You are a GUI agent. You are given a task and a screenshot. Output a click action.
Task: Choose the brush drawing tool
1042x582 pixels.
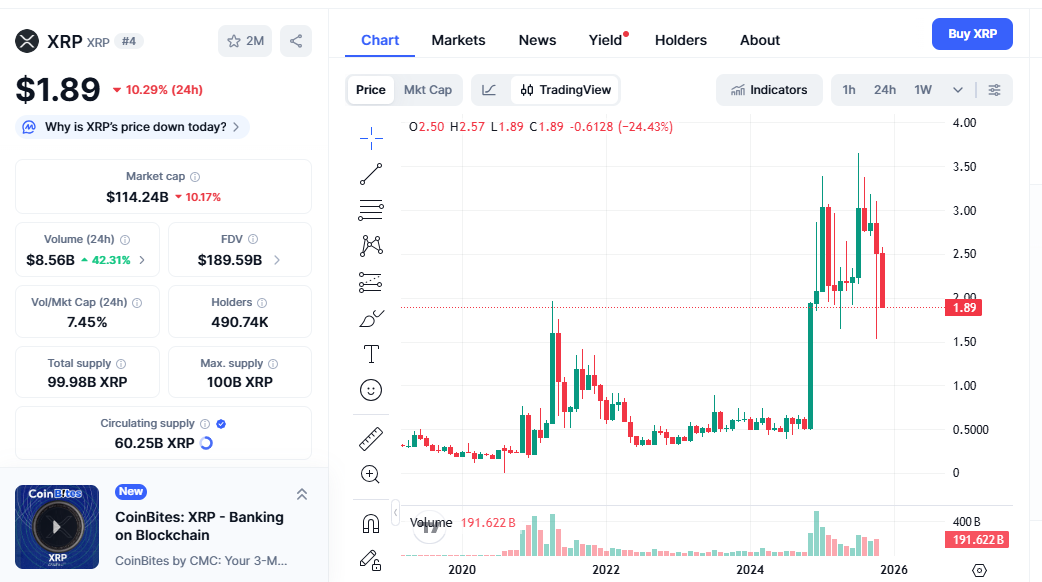pos(371,319)
